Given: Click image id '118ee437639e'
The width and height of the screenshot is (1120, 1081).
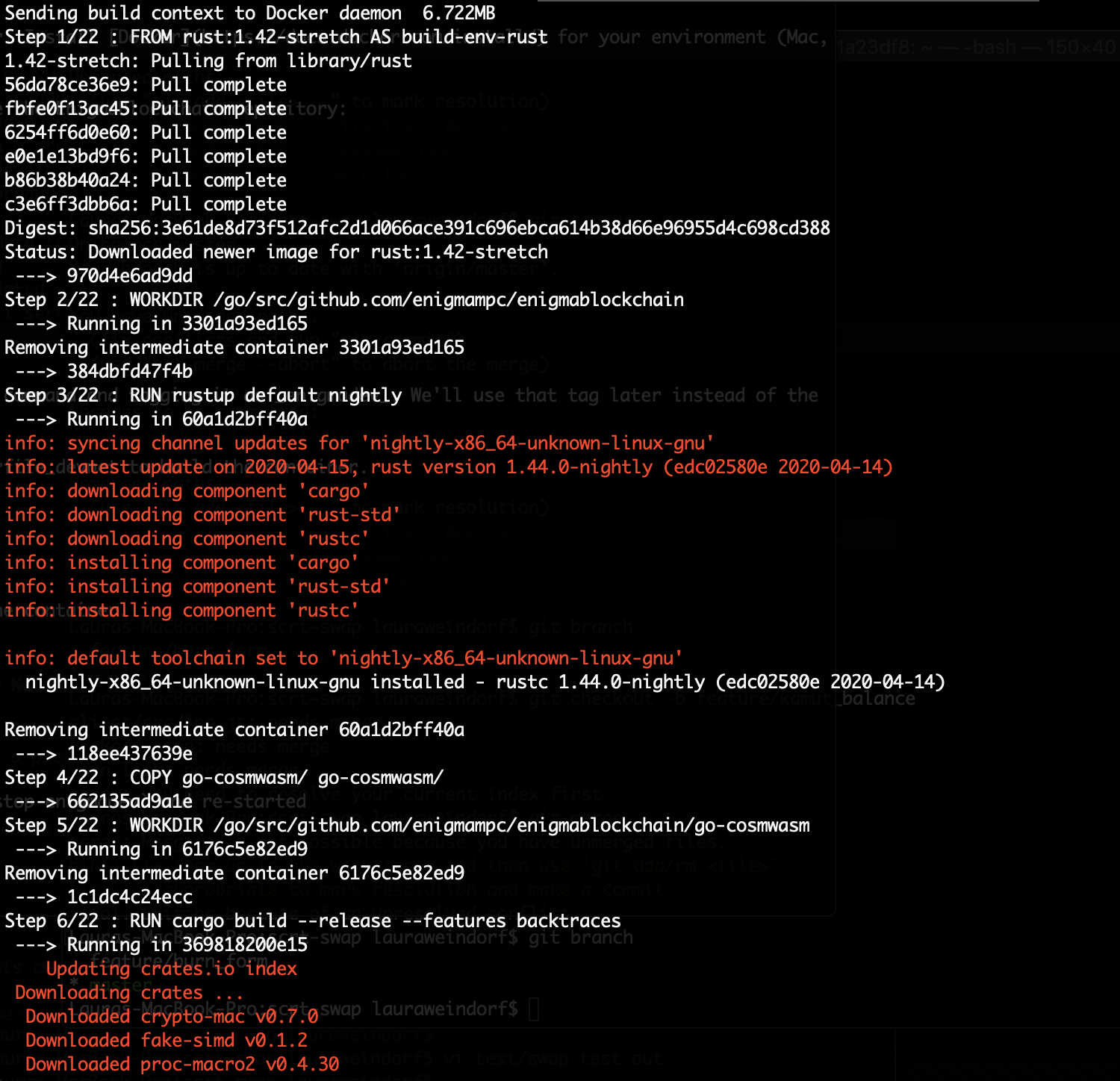Looking at the screenshot, I should pos(130,754).
